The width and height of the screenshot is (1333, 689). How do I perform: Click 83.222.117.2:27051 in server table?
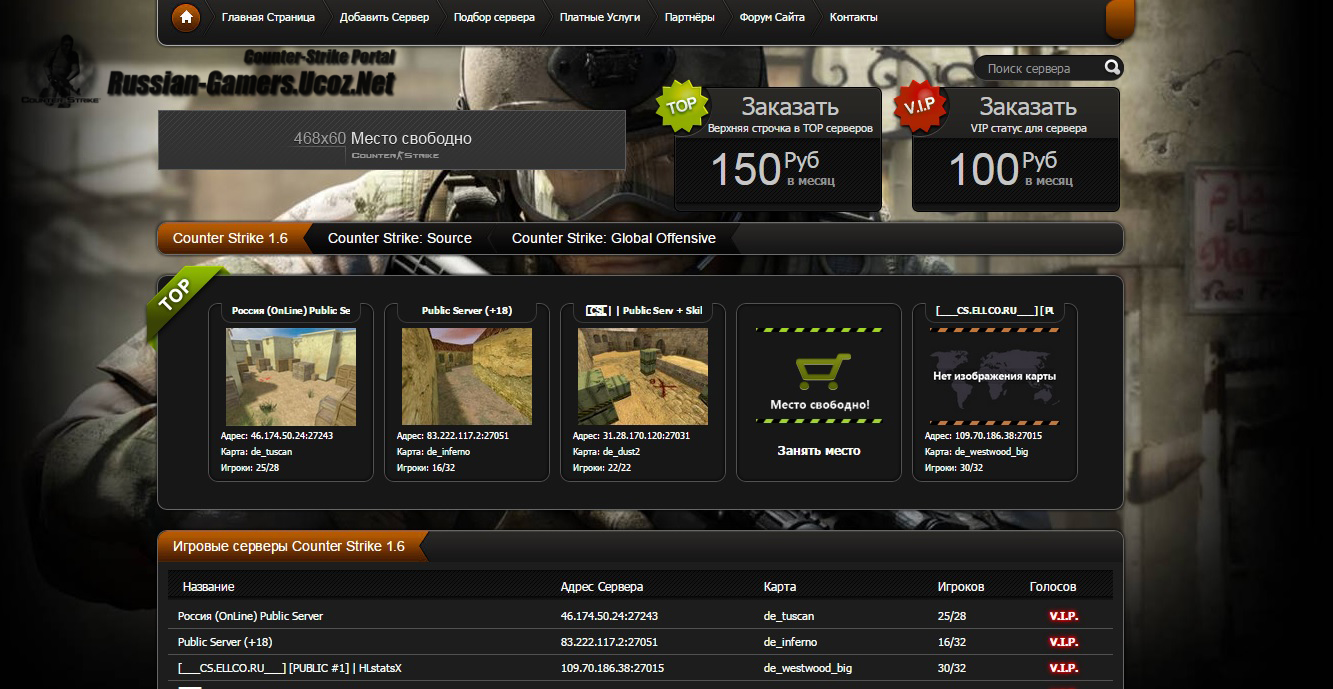pyautogui.click(x=609, y=642)
